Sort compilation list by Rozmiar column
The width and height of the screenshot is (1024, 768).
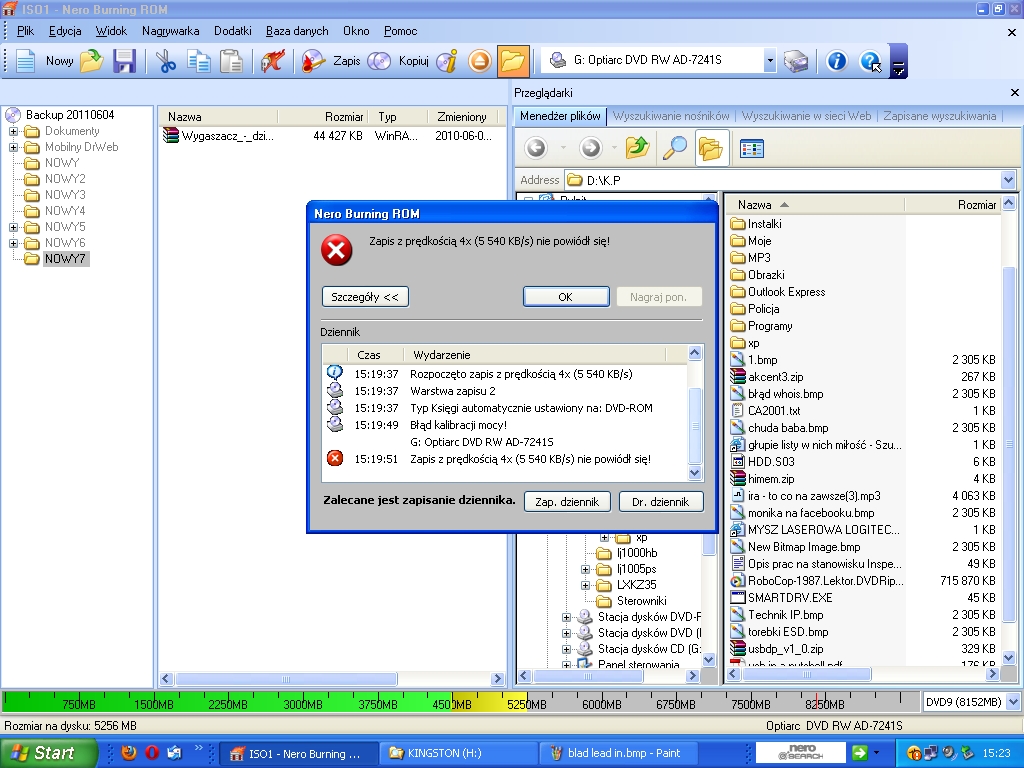(x=323, y=116)
